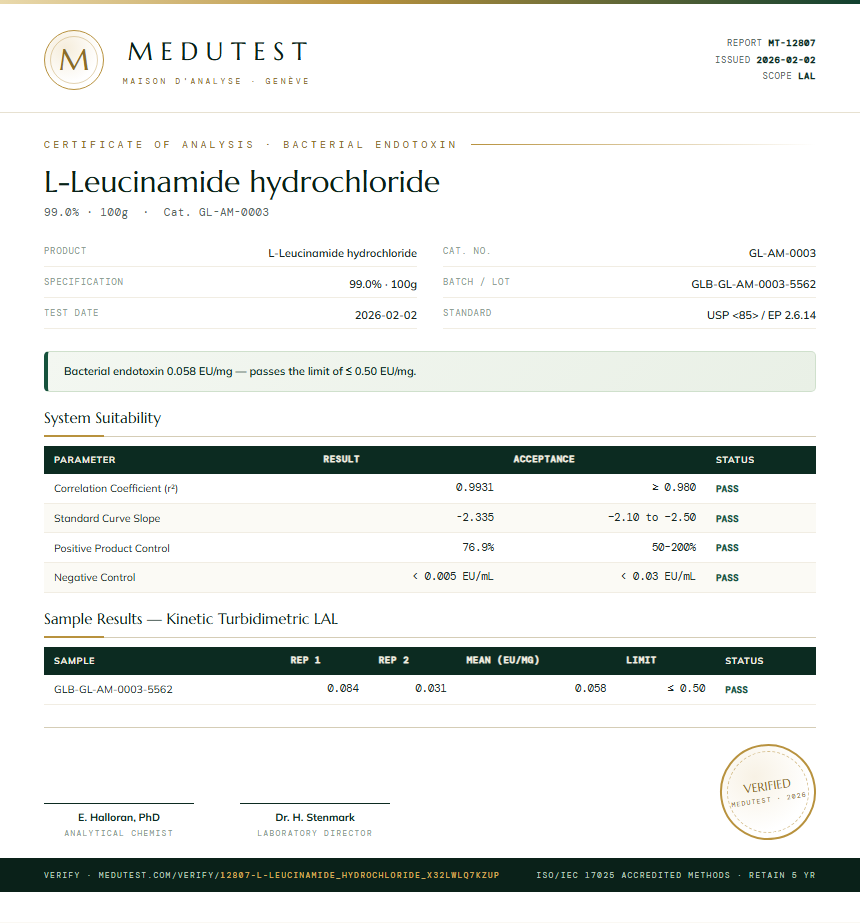Select the PRODUCT value L-Leucinamide hydrochloride
Screen dimensions: 860x923
tap(343, 253)
